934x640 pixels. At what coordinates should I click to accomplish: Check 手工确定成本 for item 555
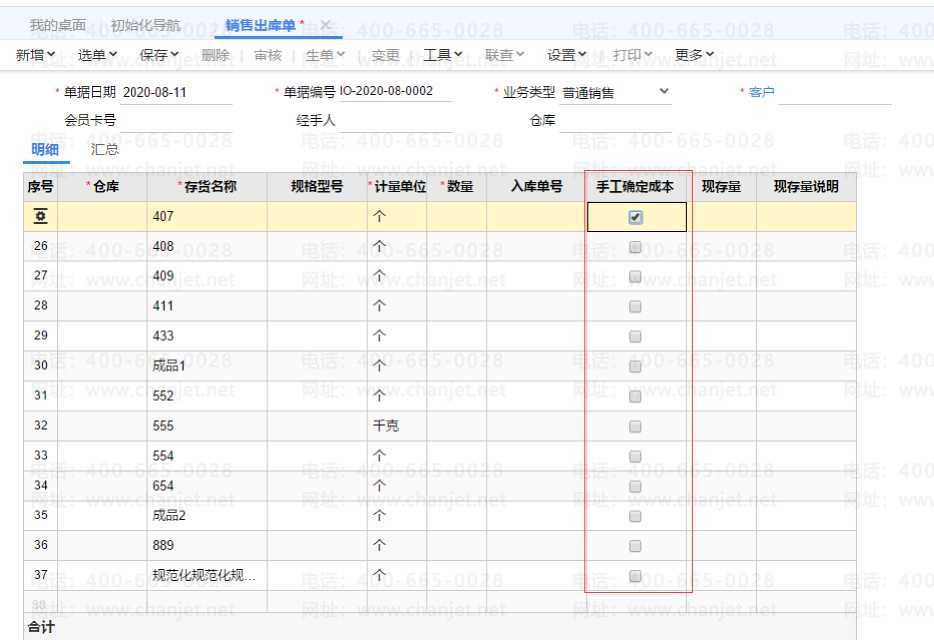(x=636, y=427)
